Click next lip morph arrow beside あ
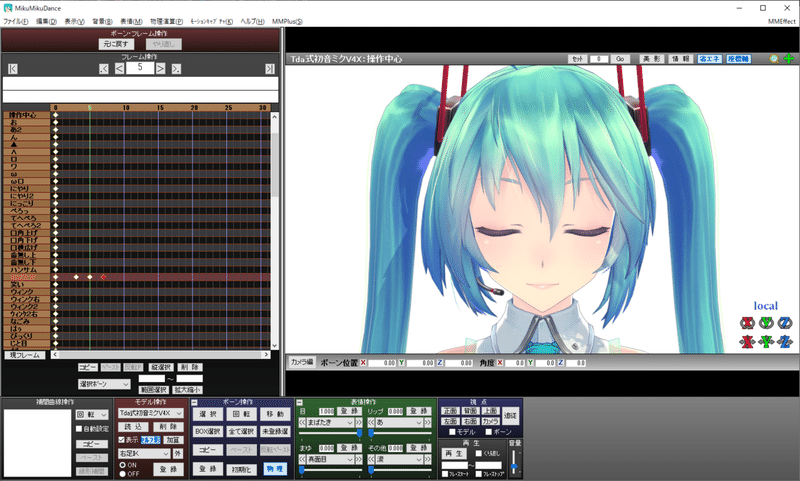The image size is (800, 481). (x=428, y=423)
